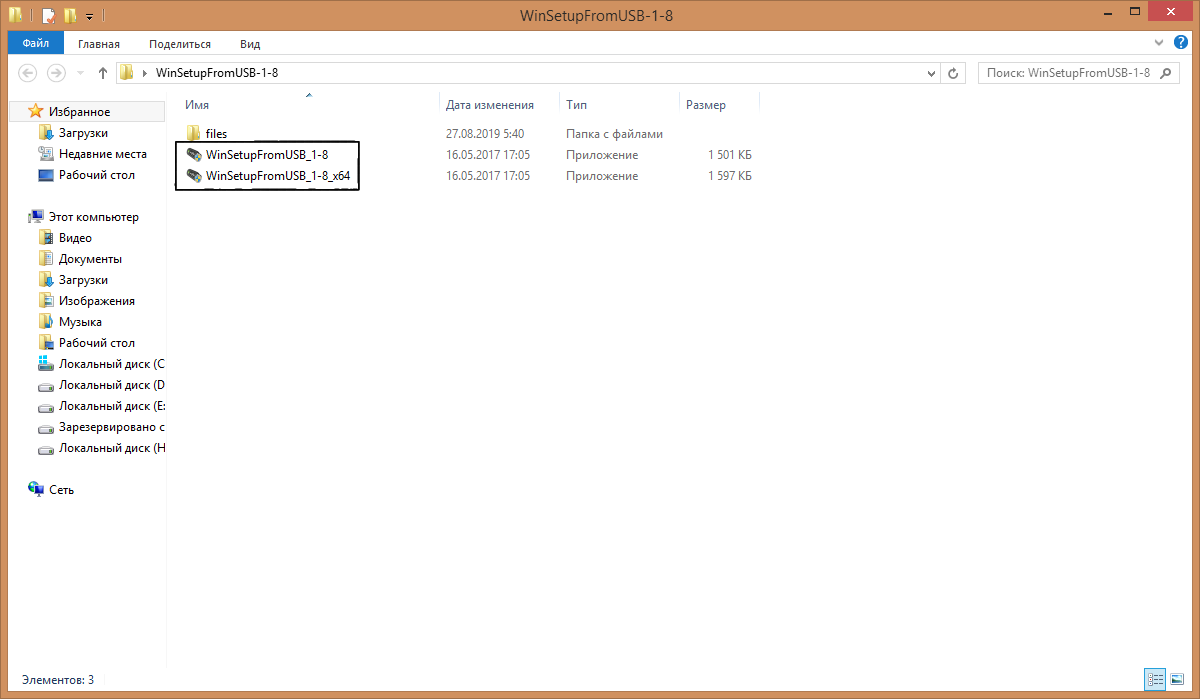Screen dimensions: 1200x699
Task: Click the Видео folder icon
Action: (45, 237)
